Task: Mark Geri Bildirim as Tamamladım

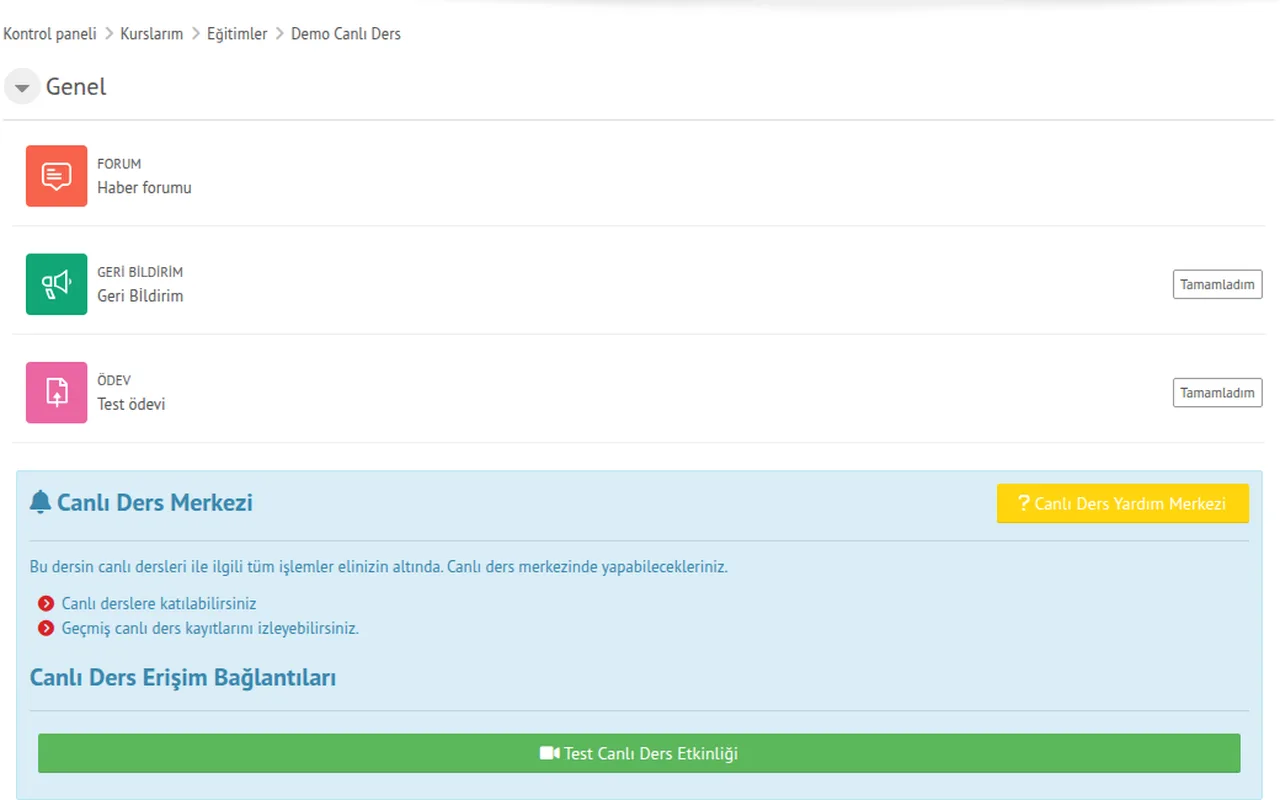Action: (1217, 284)
